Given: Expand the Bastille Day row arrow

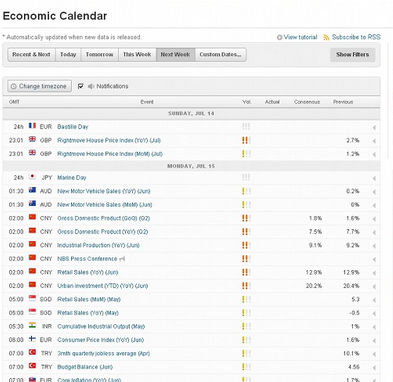Looking at the screenshot, I should tap(374, 127).
